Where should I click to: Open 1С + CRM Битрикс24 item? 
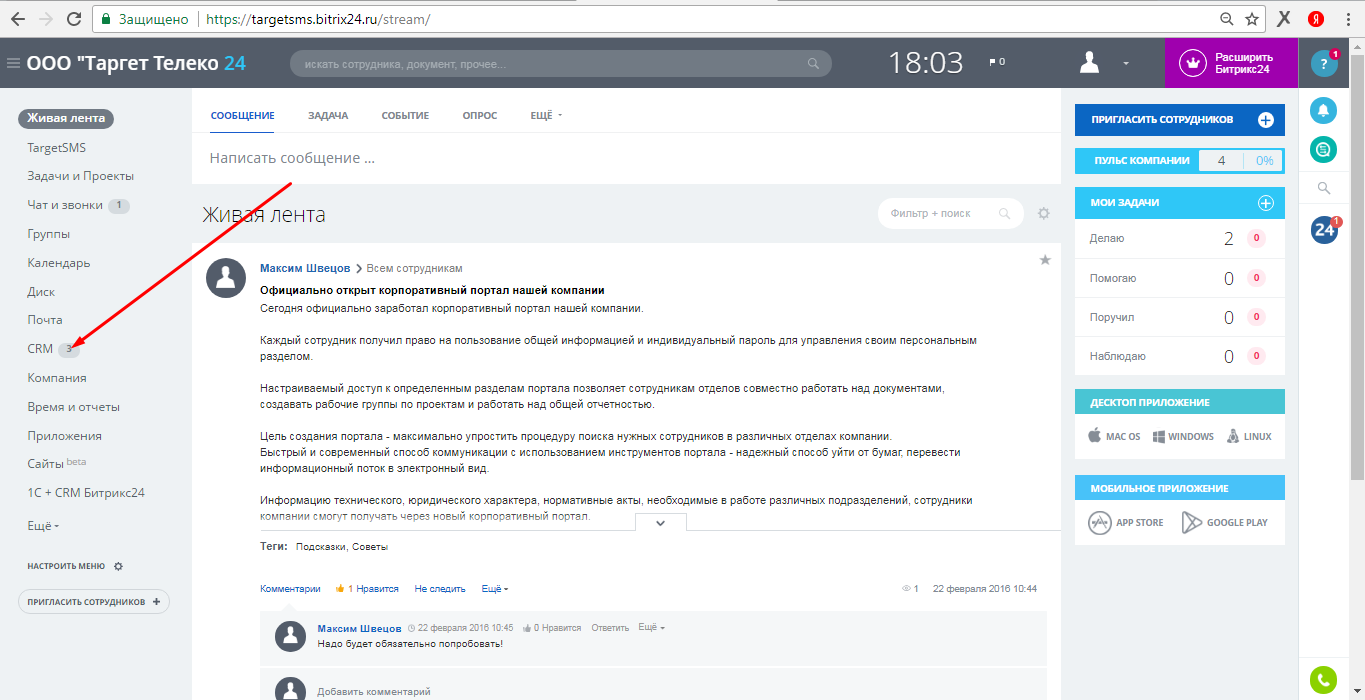87,493
